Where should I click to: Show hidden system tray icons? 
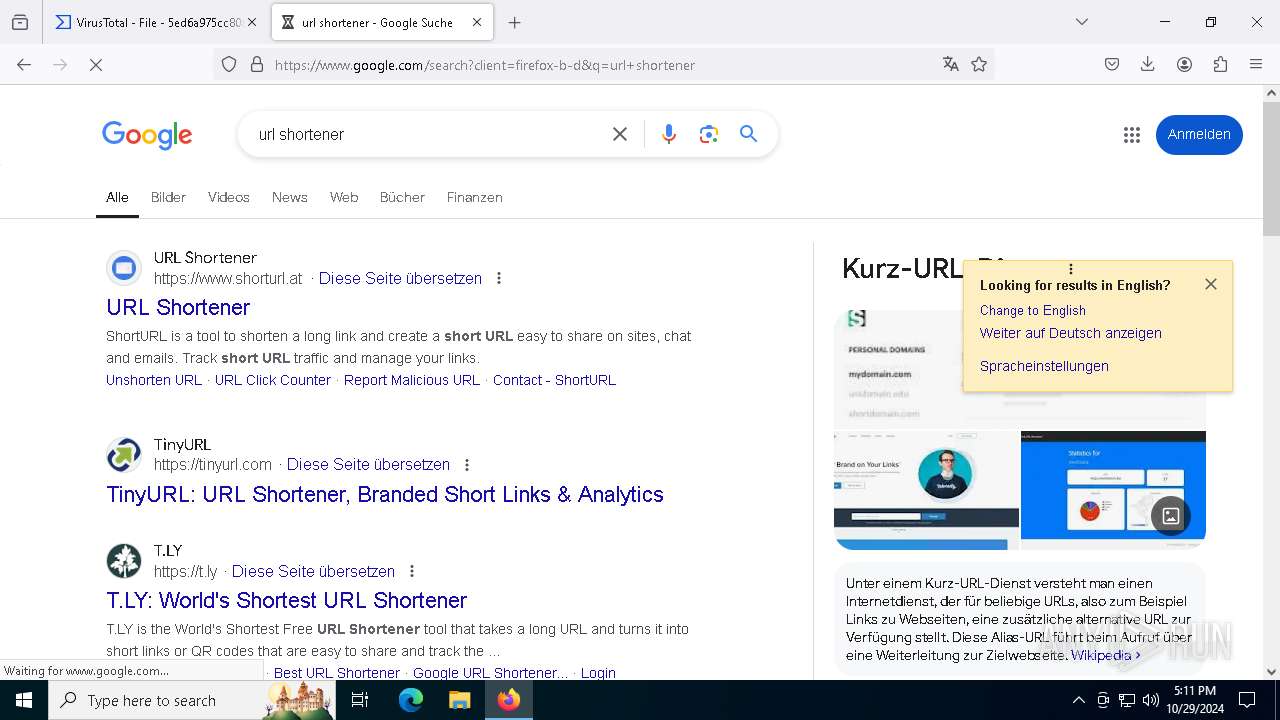[x=1078, y=700]
